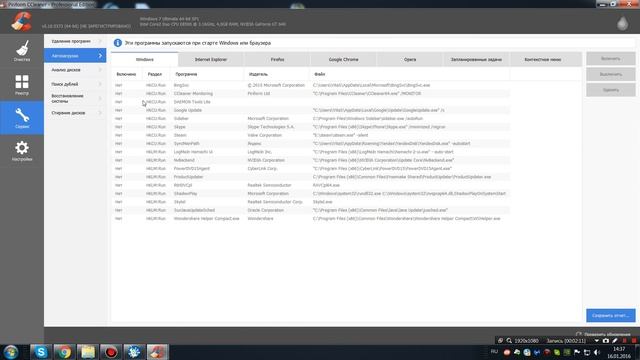
Task: Select the Steam startup entry row
Action: (311, 135)
